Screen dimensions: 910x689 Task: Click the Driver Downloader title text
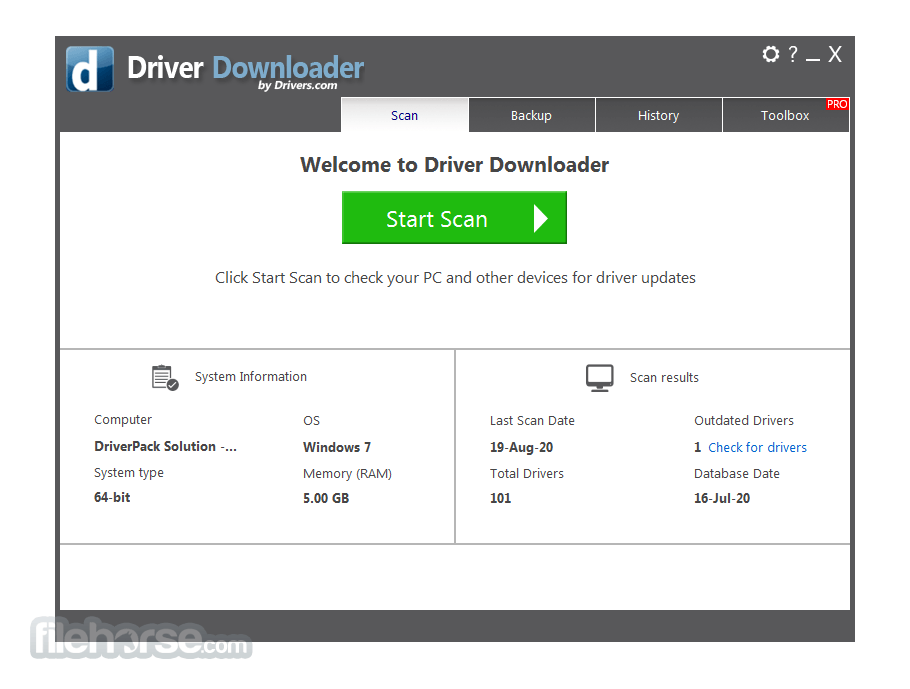pyautogui.click(x=245, y=68)
